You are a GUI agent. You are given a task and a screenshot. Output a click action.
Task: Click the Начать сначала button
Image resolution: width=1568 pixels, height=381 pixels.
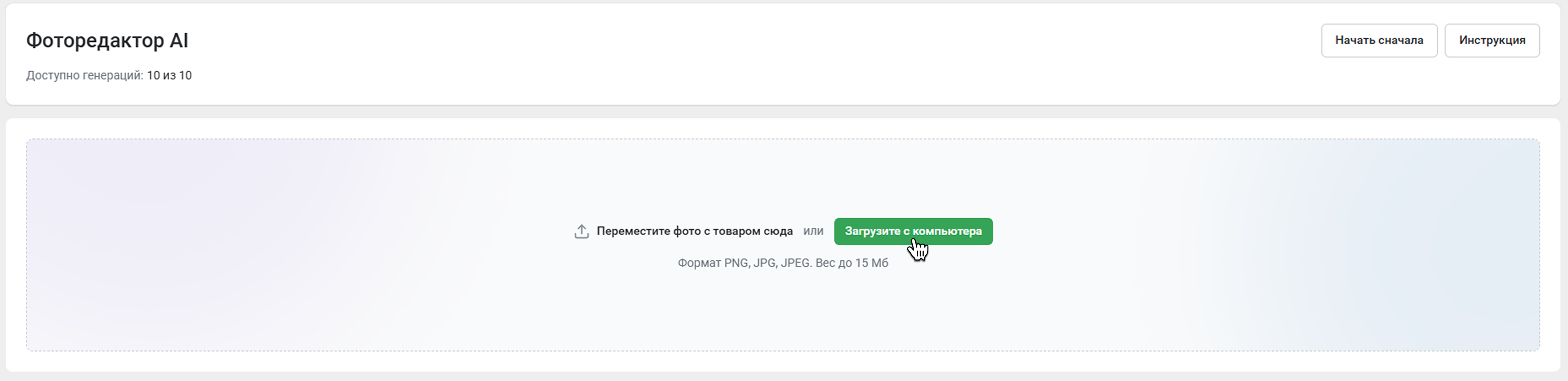pos(1379,40)
